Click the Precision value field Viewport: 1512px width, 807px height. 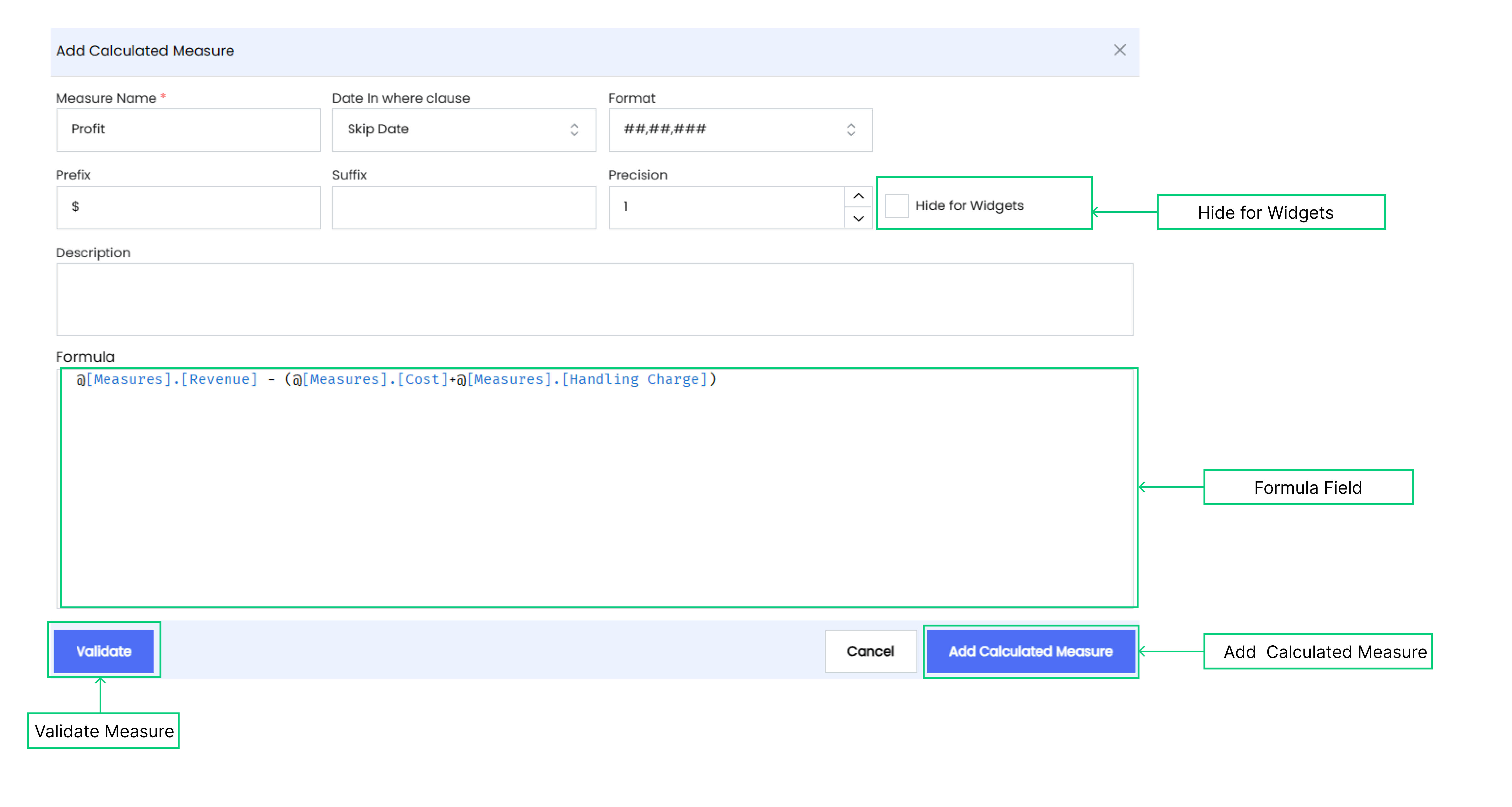[x=727, y=207]
